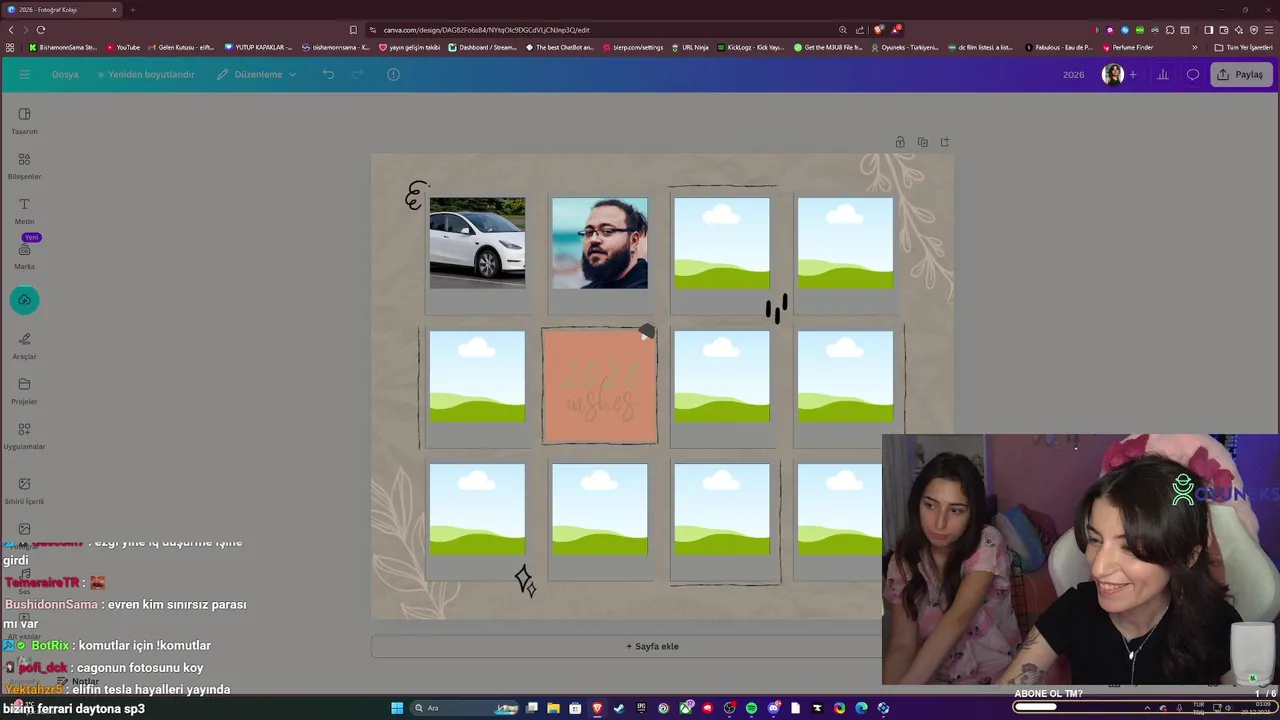1280x720 pixels.
Task: Open File Explorer from the taskbar
Action: [553, 708]
